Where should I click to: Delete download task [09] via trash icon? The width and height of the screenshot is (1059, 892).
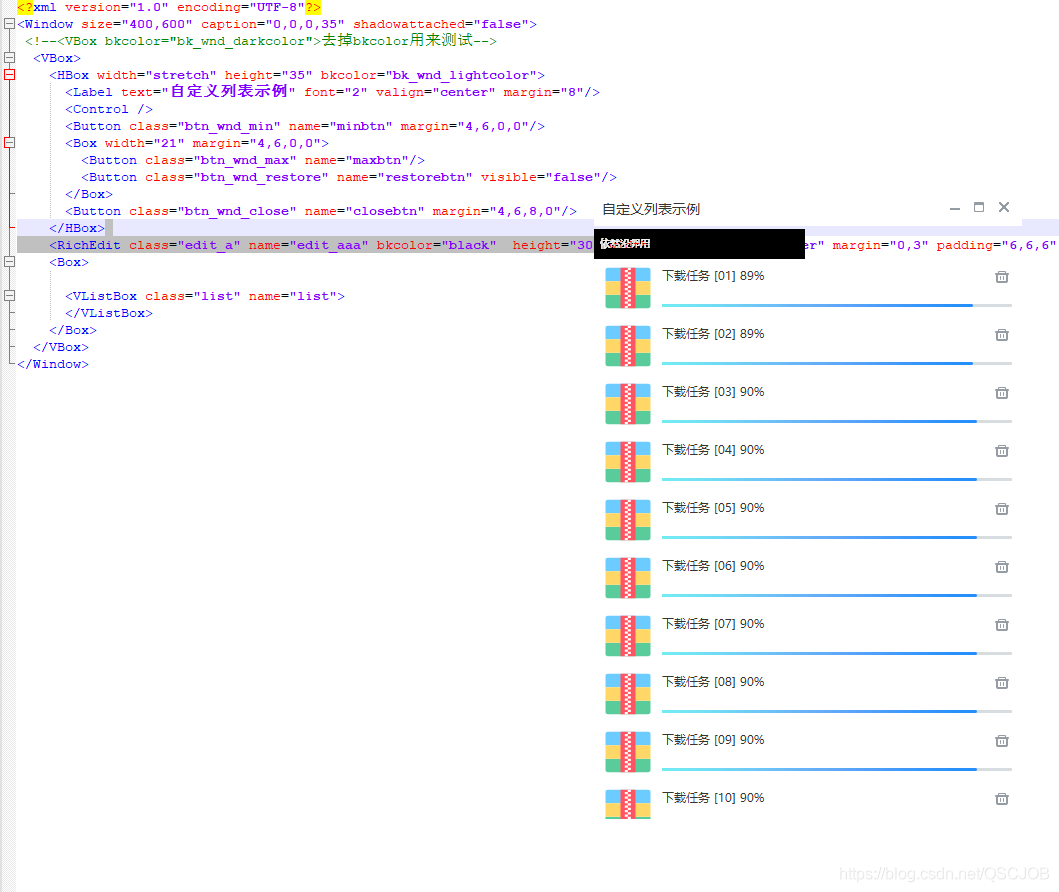pyautogui.click(x=1002, y=741)
